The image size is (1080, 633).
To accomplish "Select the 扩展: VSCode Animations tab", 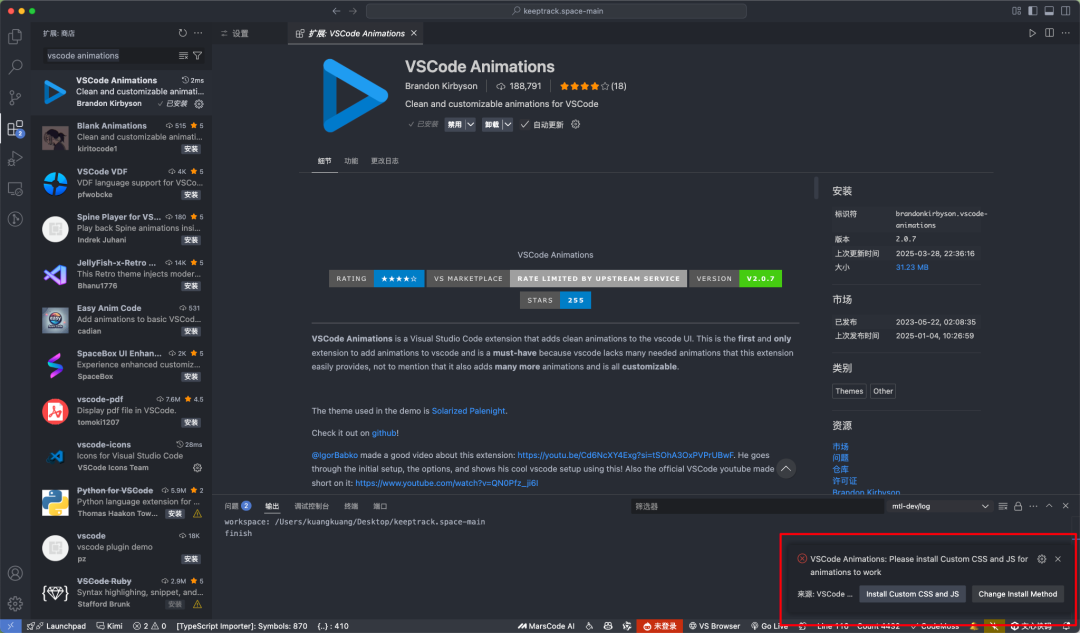I will pyautogui.click(x=356, y=33).
